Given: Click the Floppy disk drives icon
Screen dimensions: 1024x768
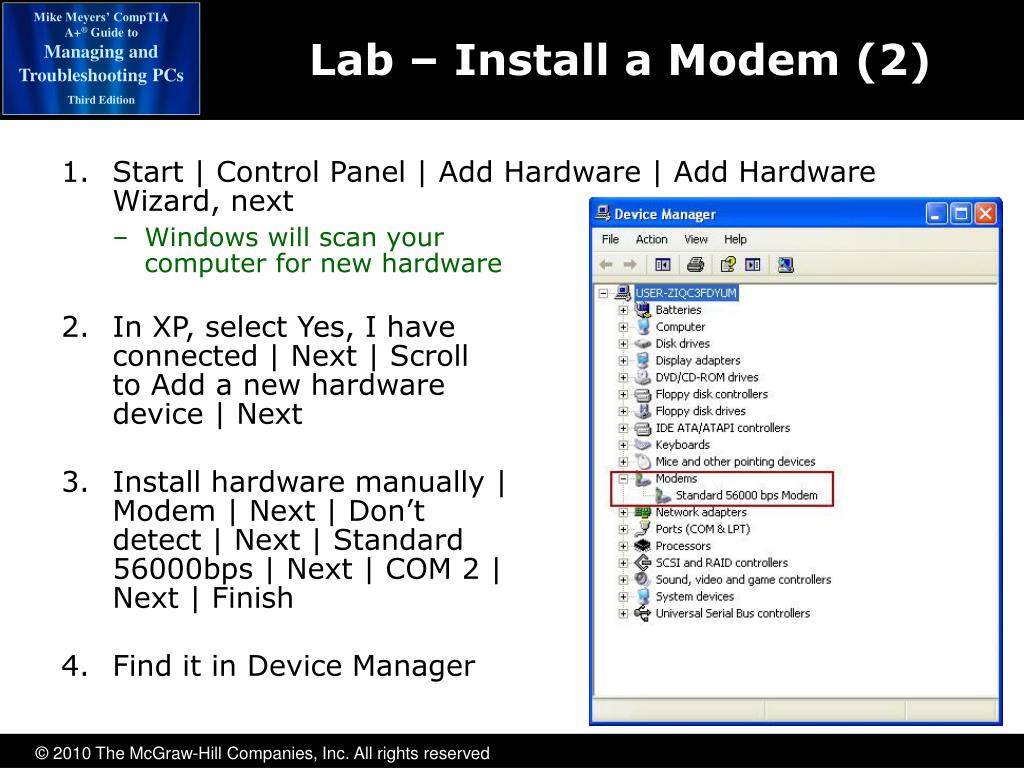Looking at the screenshot, I should (x=643, y=411).
